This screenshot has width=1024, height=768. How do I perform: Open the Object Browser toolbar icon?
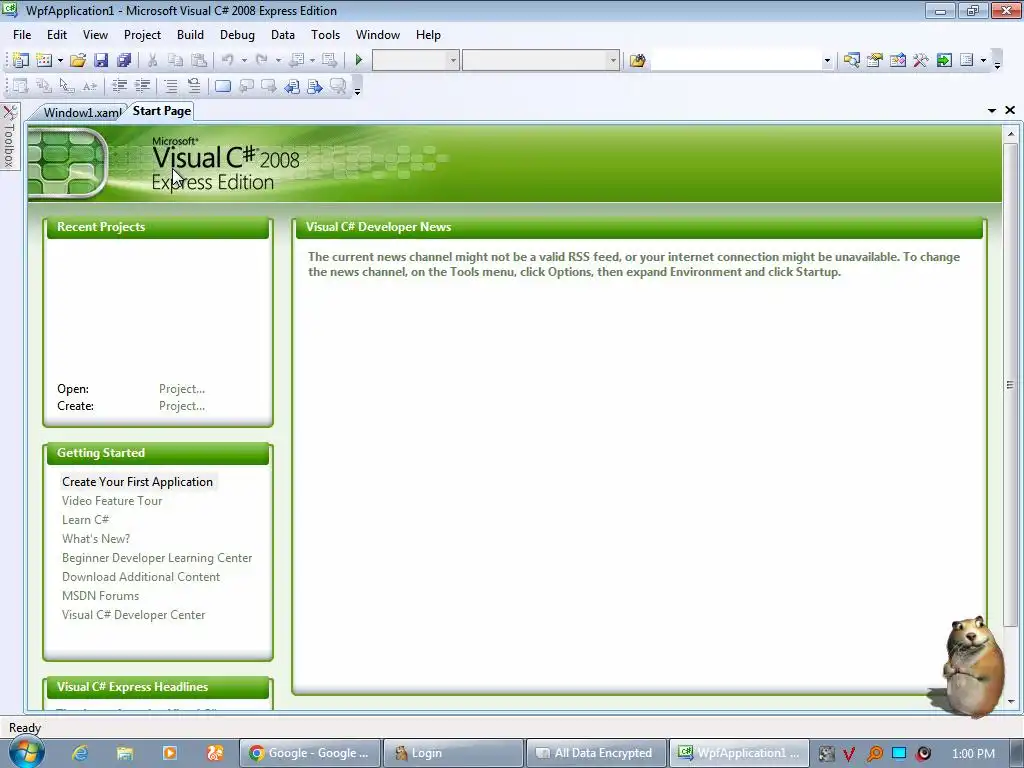click(897, 60)
